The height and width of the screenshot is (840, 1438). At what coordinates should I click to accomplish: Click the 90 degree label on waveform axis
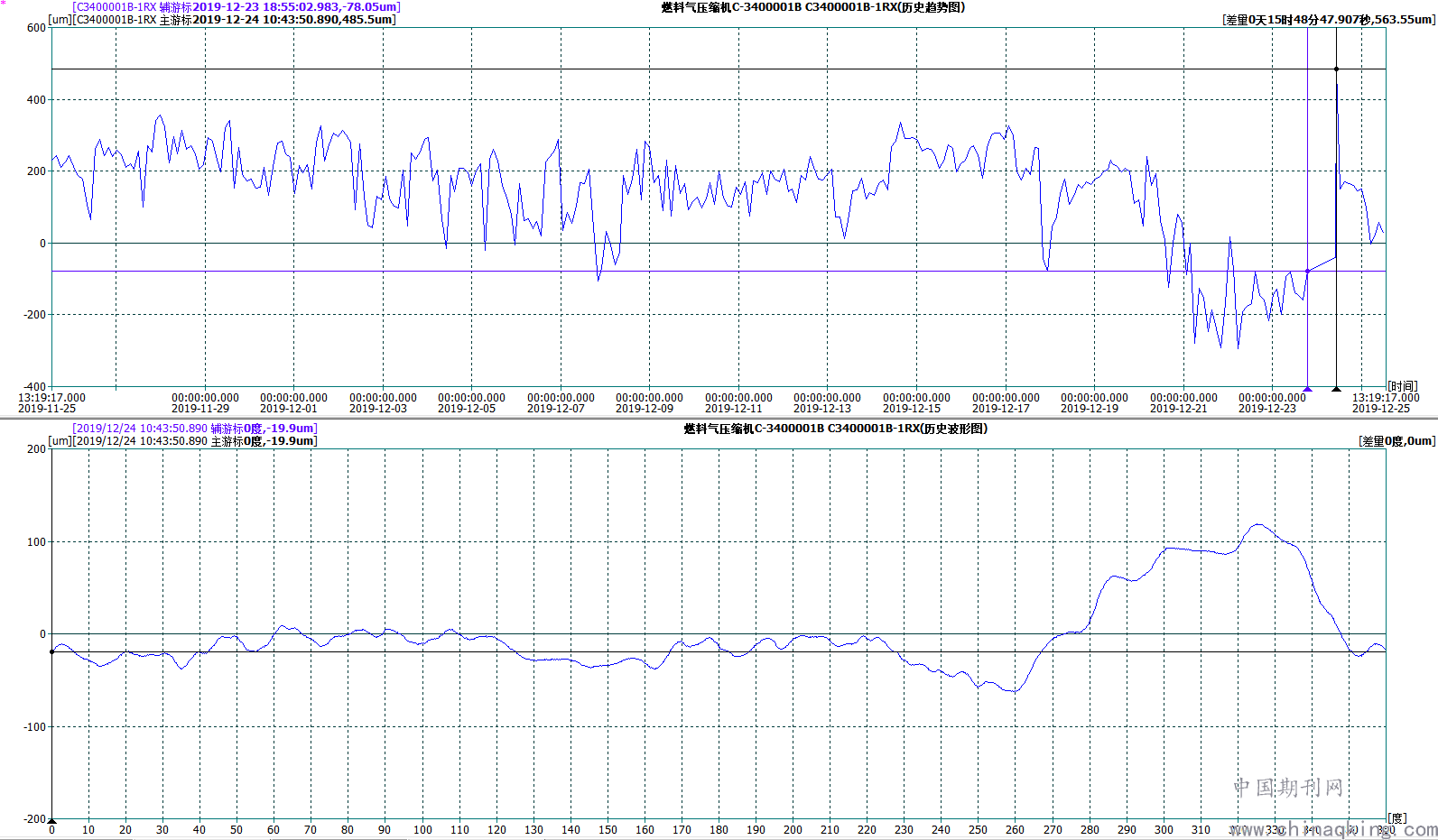(x=385, y=830)
